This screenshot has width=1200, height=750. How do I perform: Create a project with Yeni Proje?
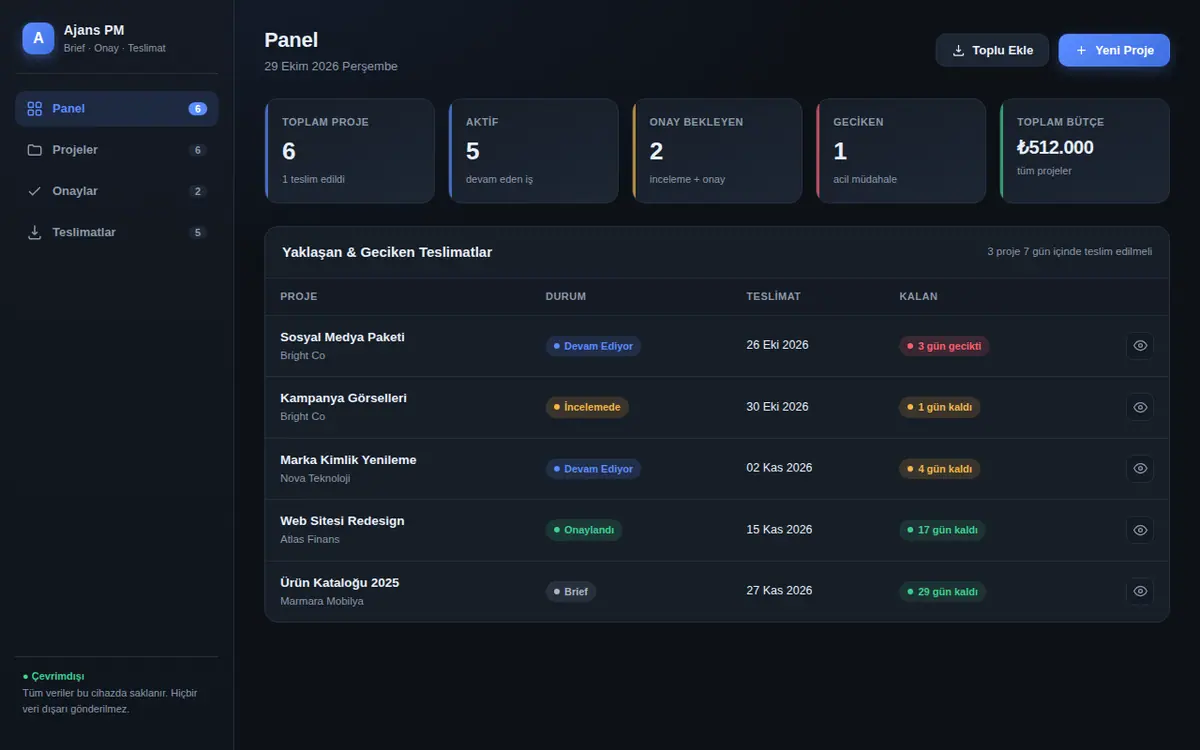click(x=1114, y=50)
